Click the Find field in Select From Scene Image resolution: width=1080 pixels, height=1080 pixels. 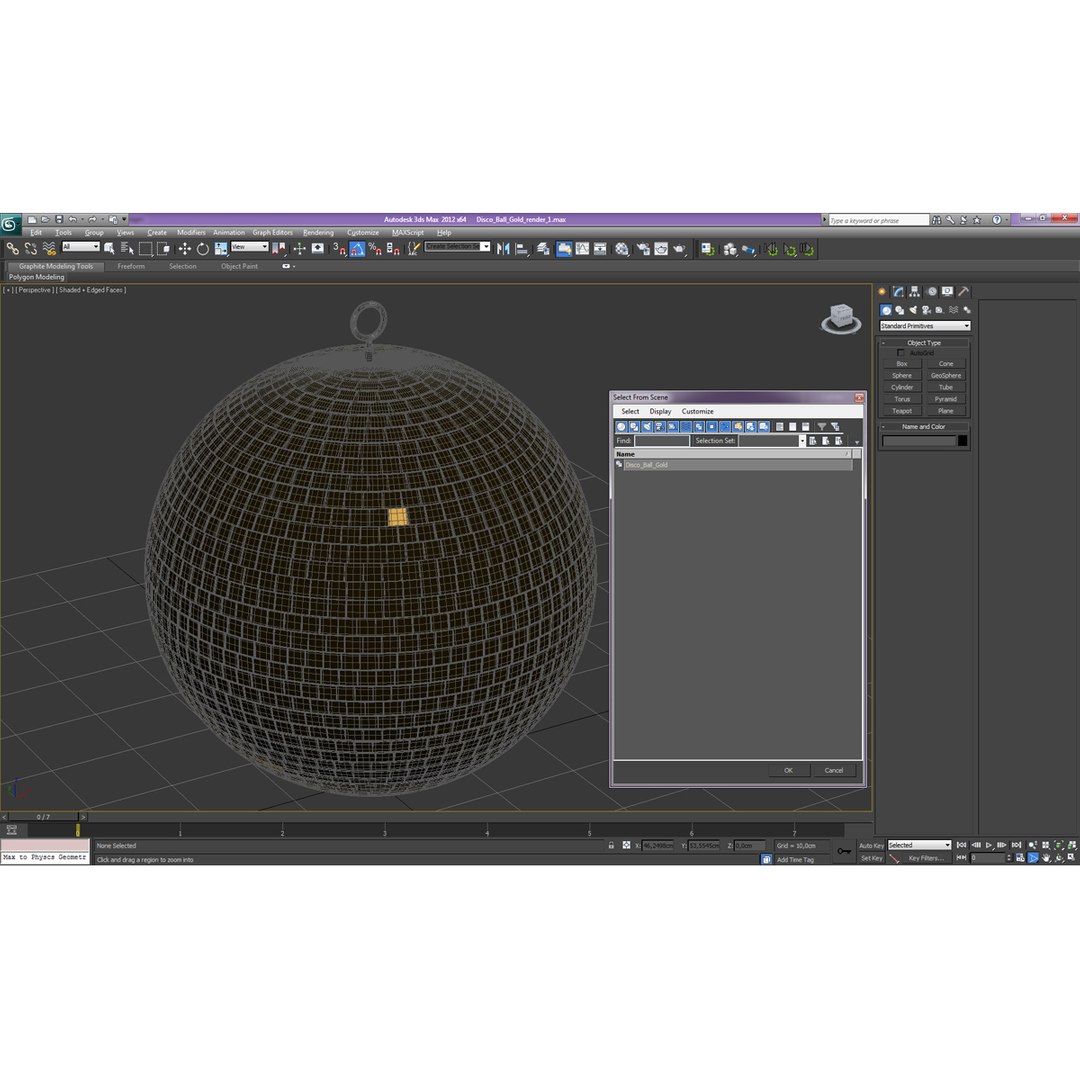click(661, 441)
